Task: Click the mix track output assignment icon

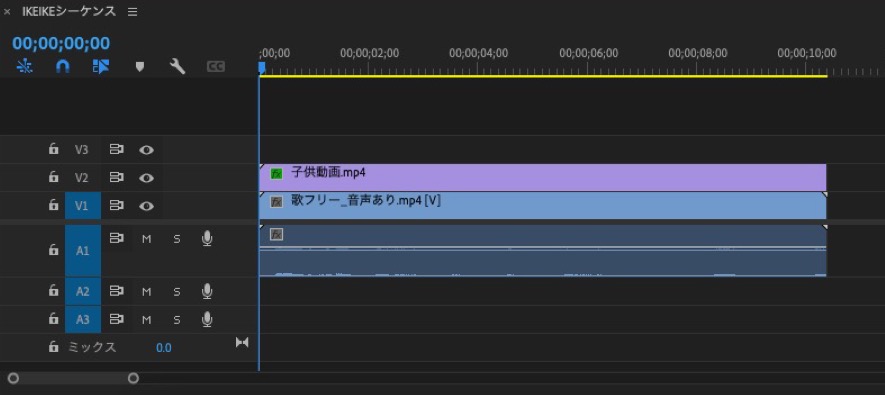Action: 242,342
